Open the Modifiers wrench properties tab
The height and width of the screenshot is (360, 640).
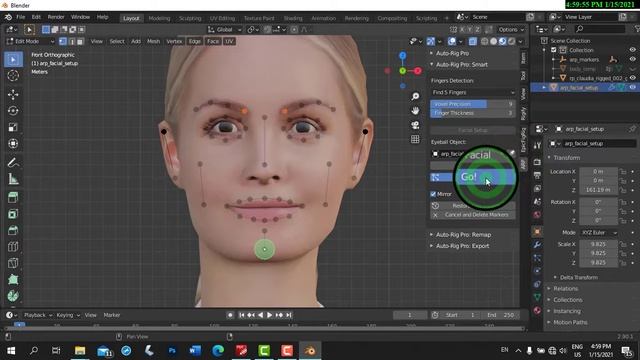[537, 244]
